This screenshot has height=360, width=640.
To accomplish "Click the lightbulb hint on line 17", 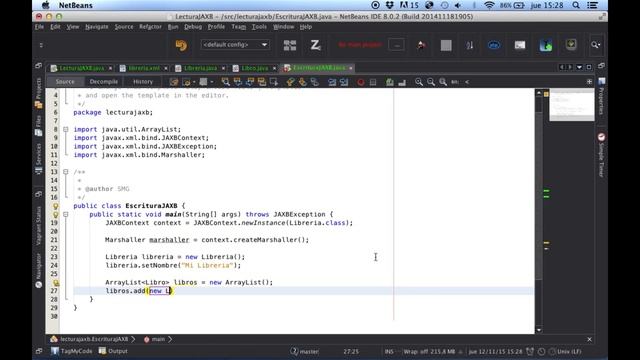I will [x=56, y=206].
